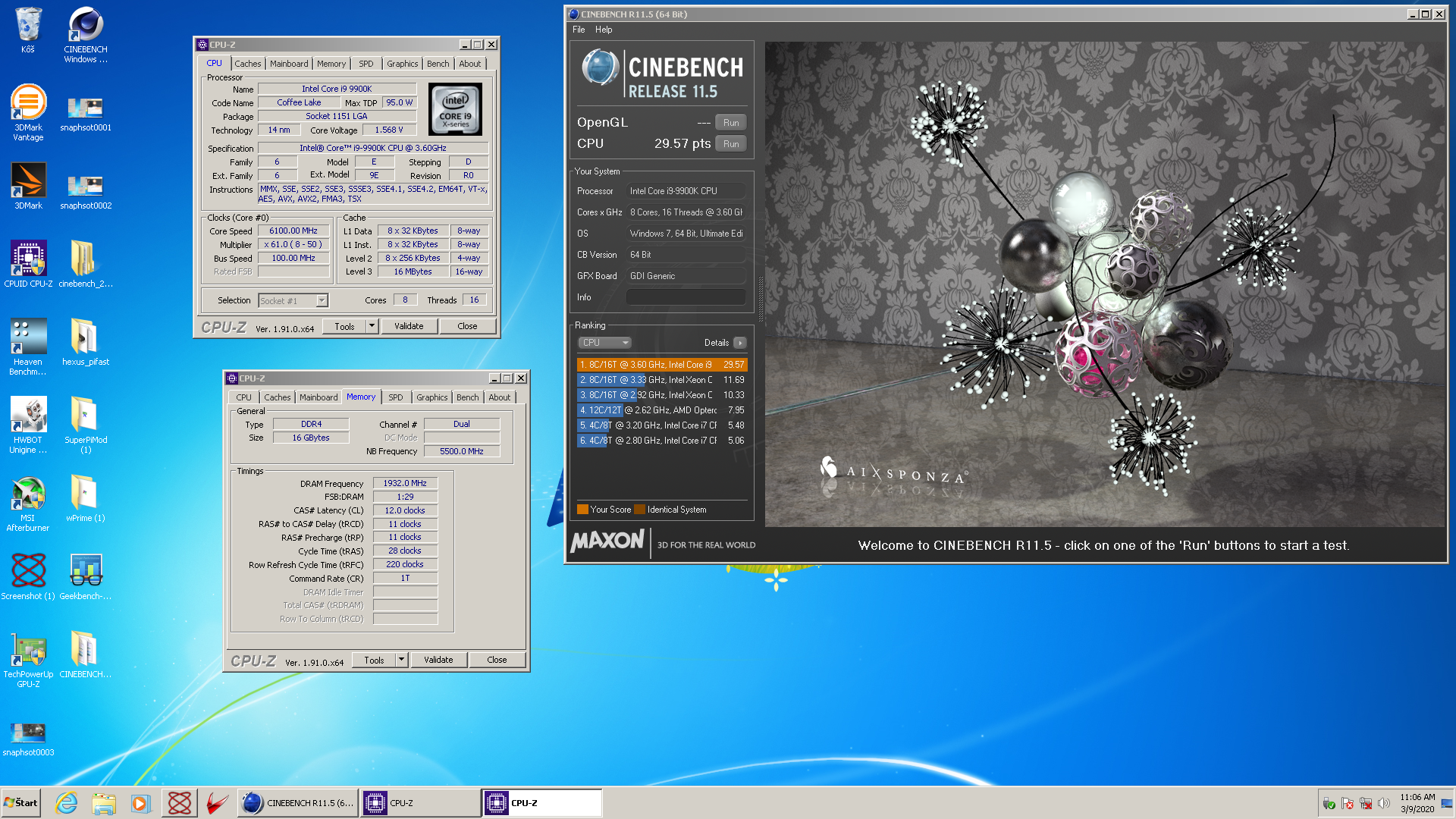Open CINEBENCH File menu
This screenshot has height=819, width=1456.
[x=579, y=30]
